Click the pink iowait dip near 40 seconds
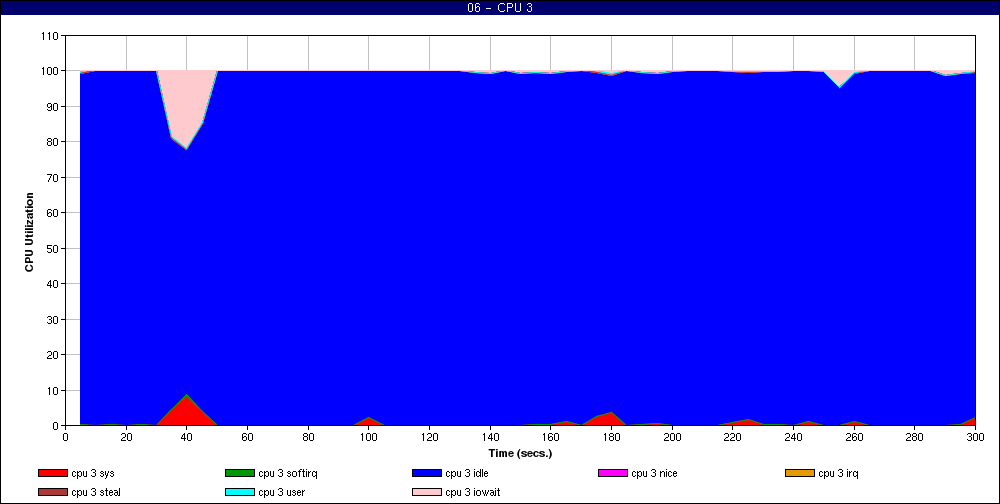1000x504 pixels. 186,105
